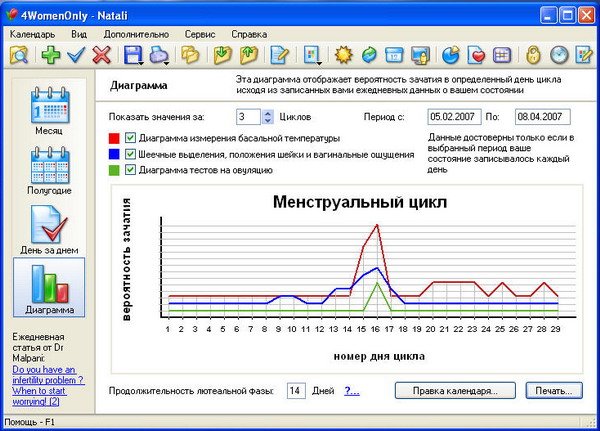
Task: Click the red X delete icon
Action: pos(101,55)
